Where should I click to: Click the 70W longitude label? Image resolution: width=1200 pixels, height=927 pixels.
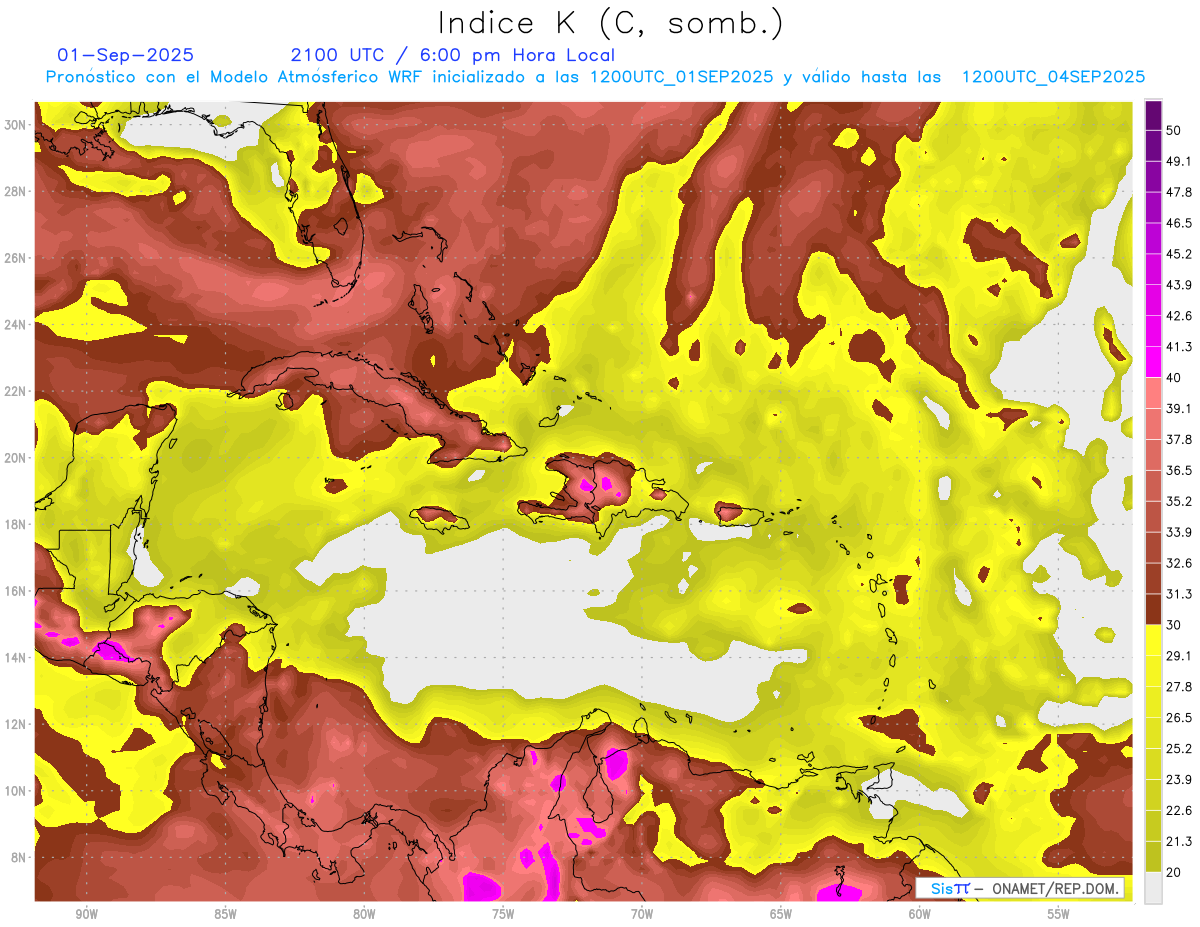[x=642, y=915]
